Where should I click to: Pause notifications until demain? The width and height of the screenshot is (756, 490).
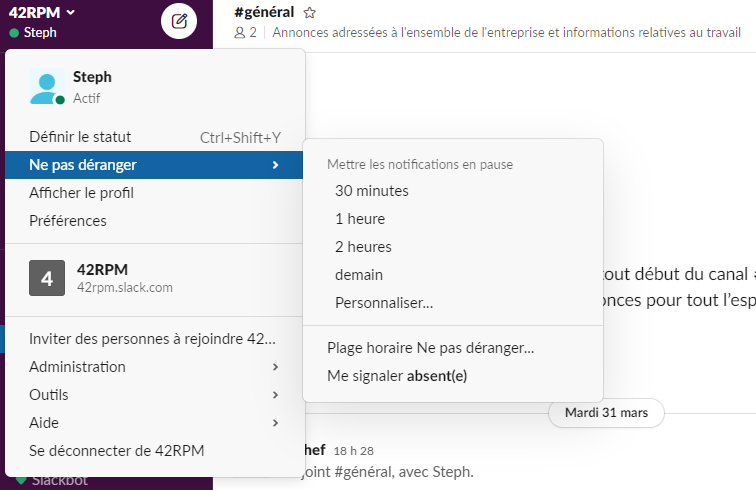(x=453, y=275)
